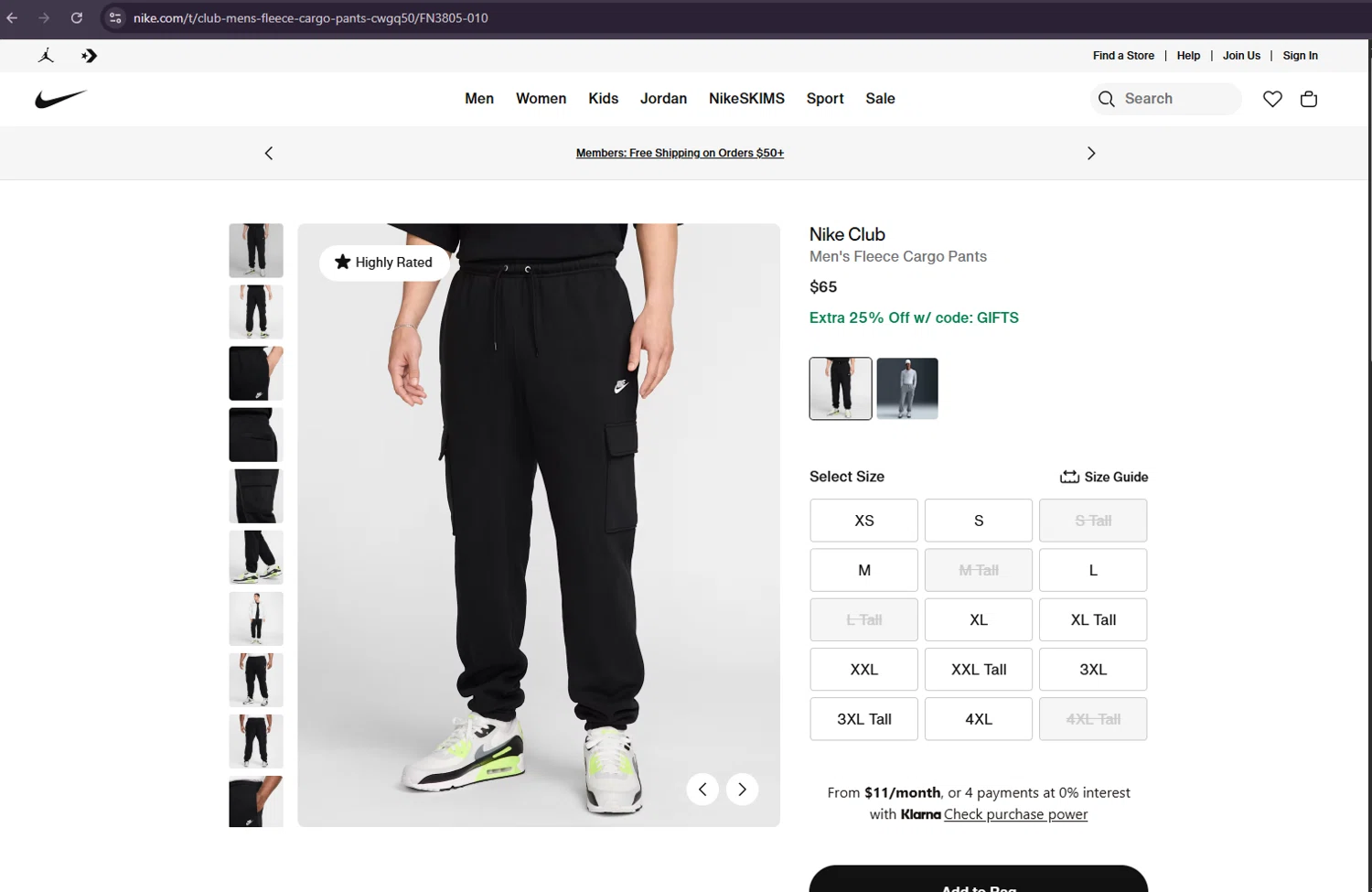
Task: Open favorites via the heart icon
Action: (x=1272, y=99)
